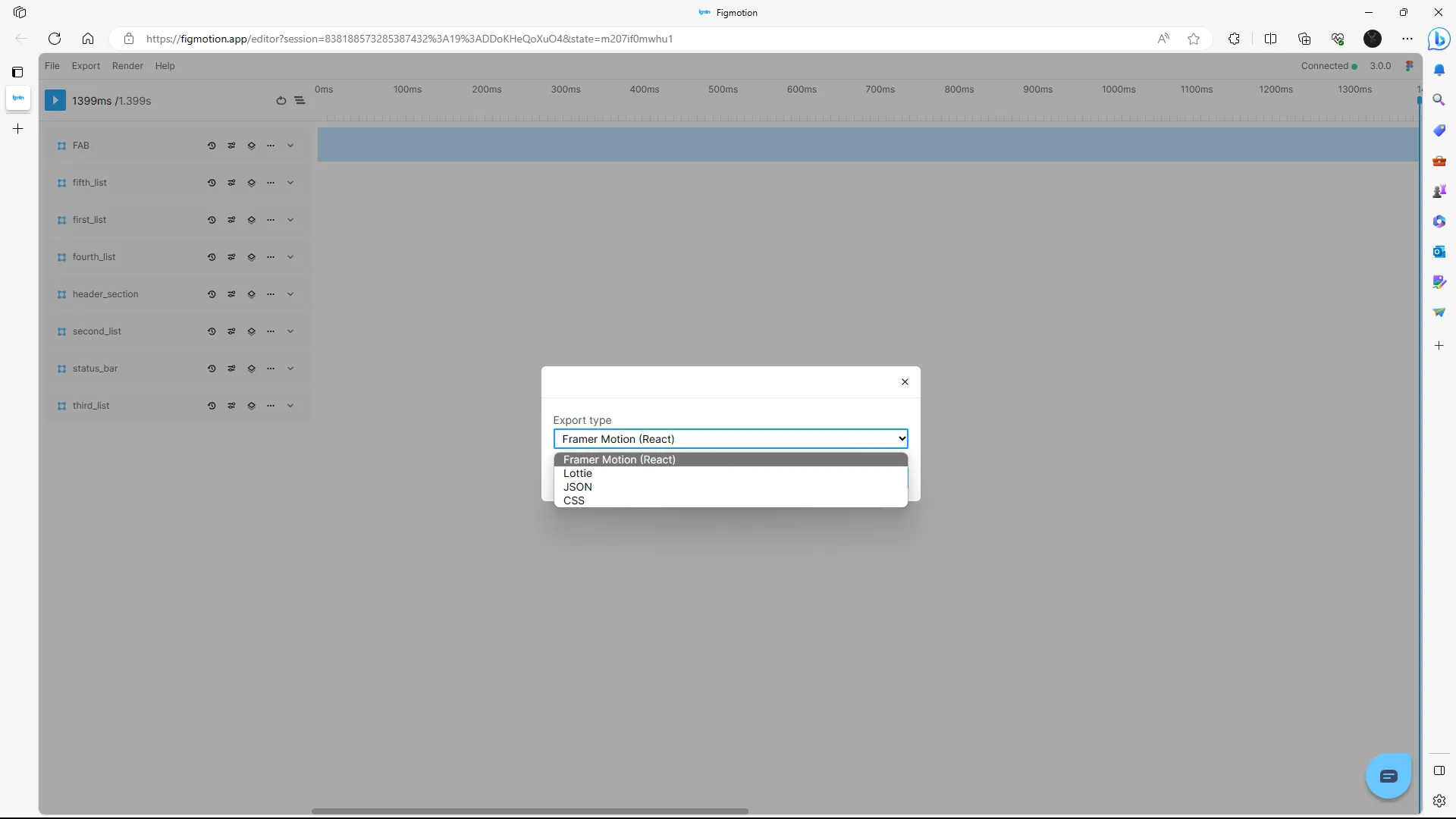Open the blue chat bubble widget
The height and width of the screenshot is (819, 1456).
1388,776
